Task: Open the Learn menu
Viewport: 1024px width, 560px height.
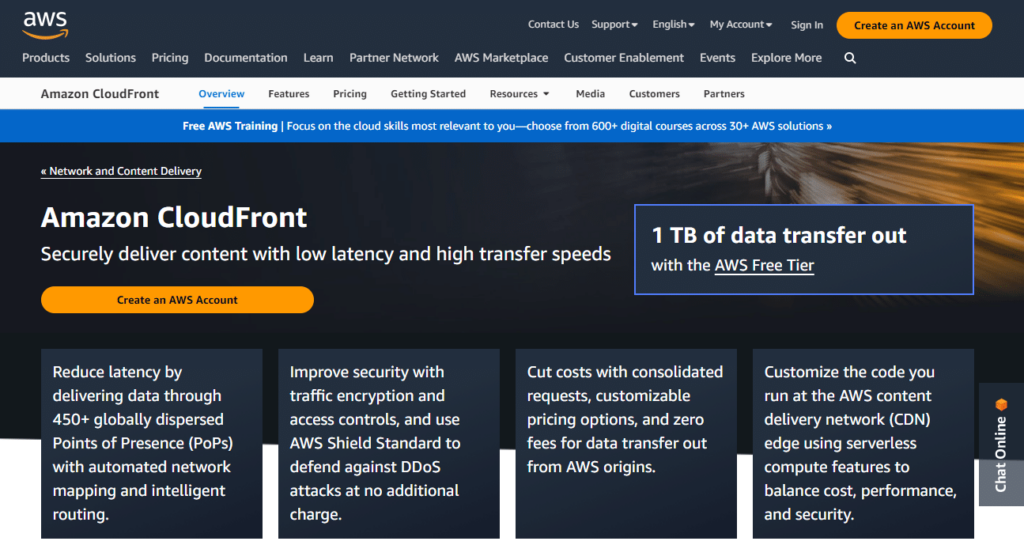Action: 318,58
